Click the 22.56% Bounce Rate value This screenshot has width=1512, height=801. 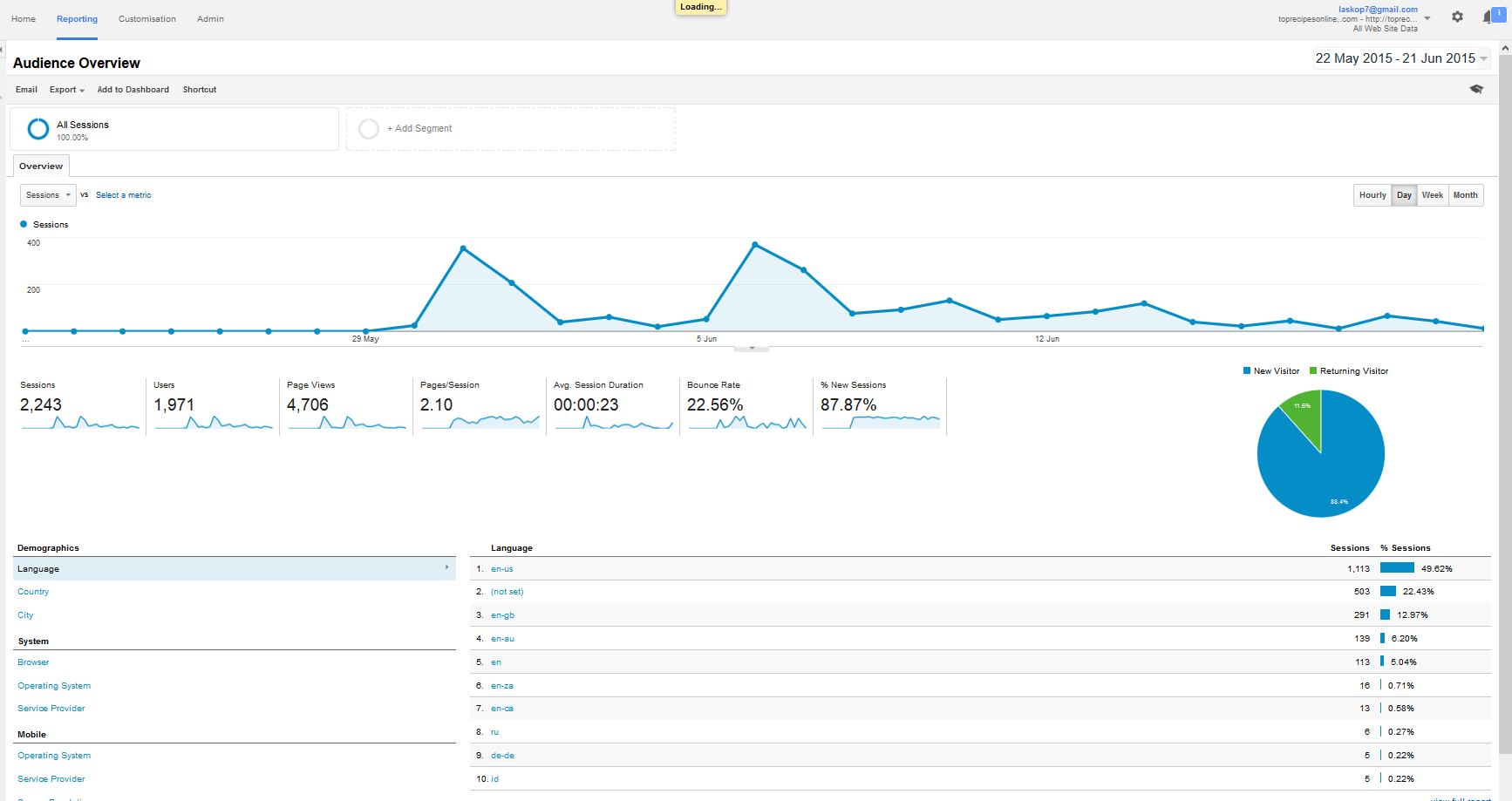pyautogui.click(x=715, y=404)
